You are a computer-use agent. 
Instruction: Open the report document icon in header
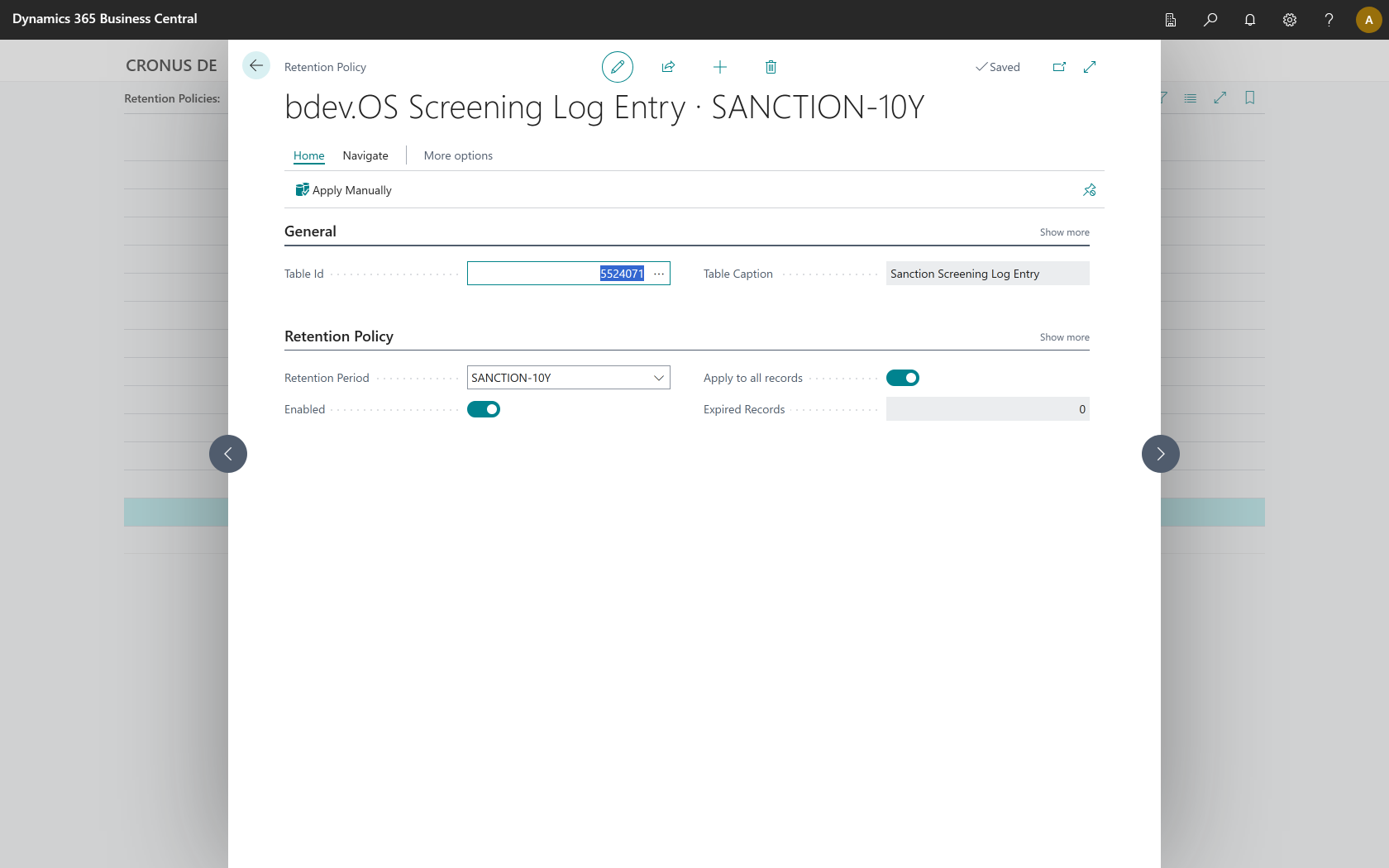(1171, 20)
